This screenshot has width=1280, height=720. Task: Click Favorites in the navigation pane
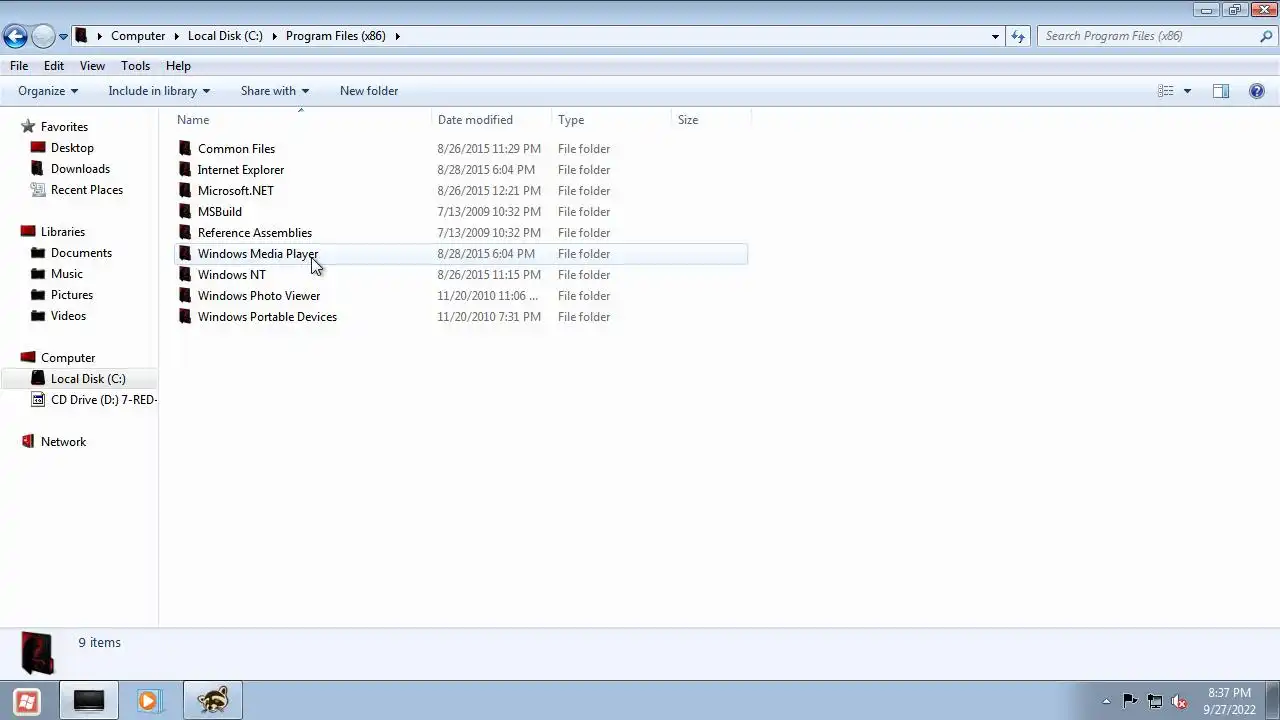click(64, 127)
